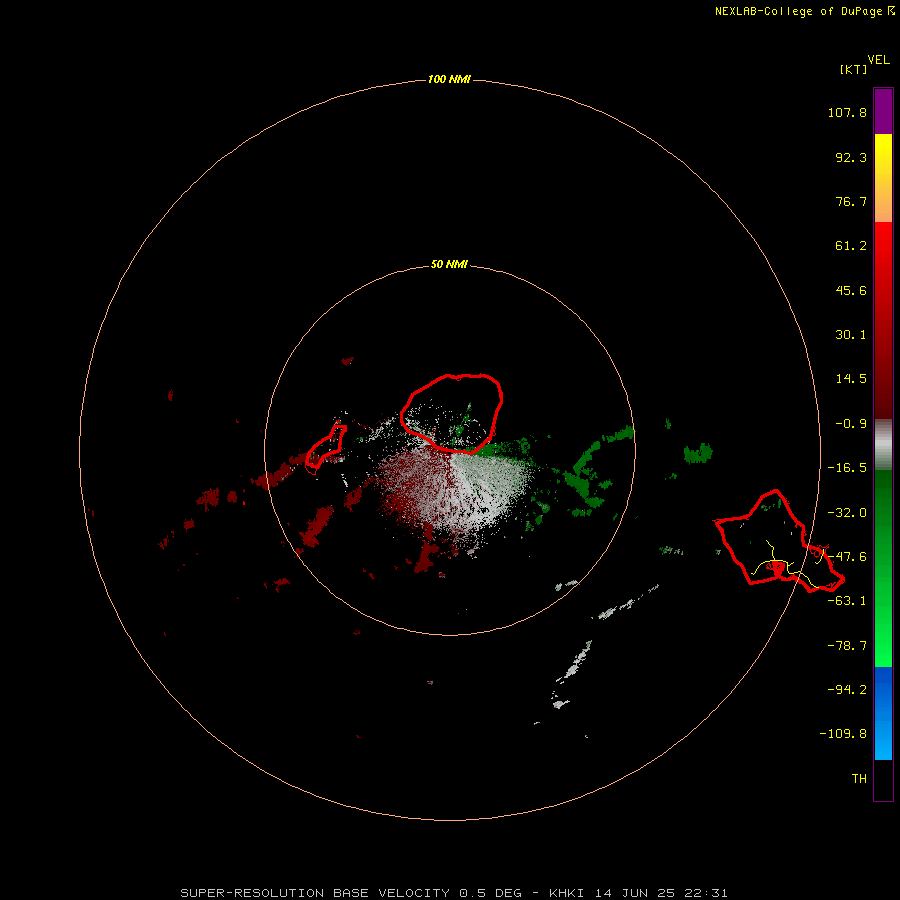
Task: Click the 107.8 value on the velocity scale
Action: click(847, 112)
